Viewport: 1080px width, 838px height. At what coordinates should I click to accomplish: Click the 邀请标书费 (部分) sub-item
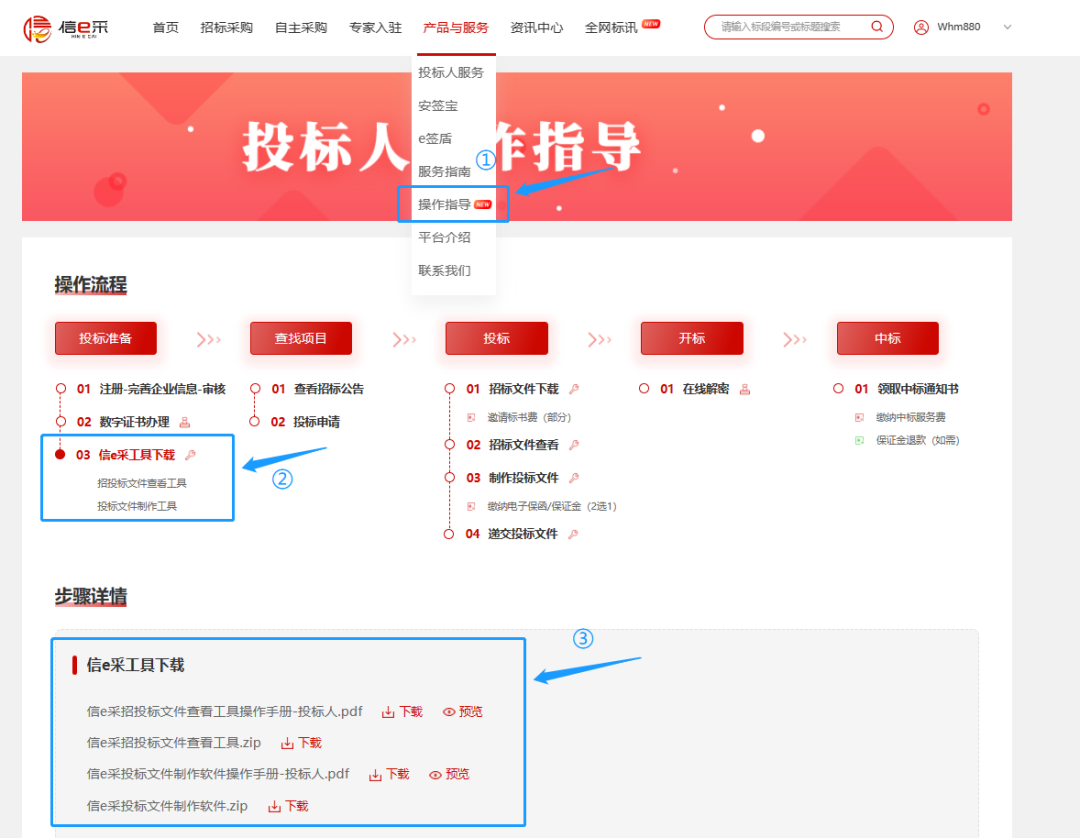tap(529, 417)
